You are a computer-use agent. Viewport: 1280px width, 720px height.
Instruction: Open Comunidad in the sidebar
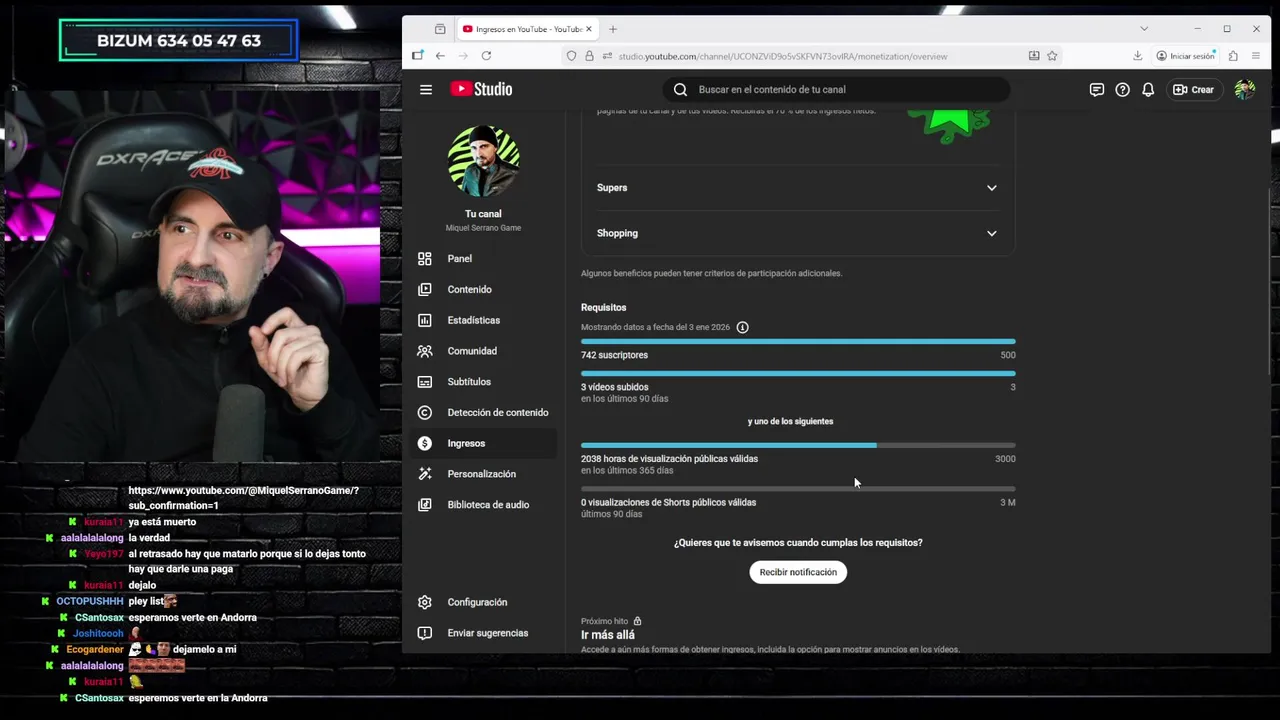(x=483, y=351)
